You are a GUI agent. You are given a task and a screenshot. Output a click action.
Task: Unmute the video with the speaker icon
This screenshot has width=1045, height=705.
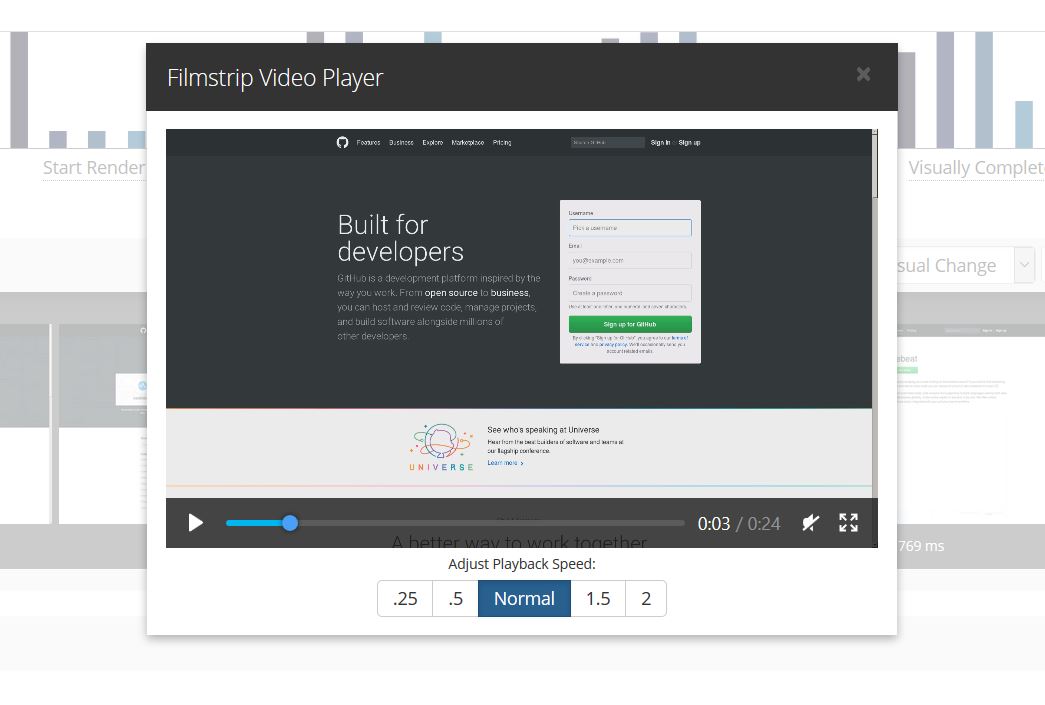[810, 523]
